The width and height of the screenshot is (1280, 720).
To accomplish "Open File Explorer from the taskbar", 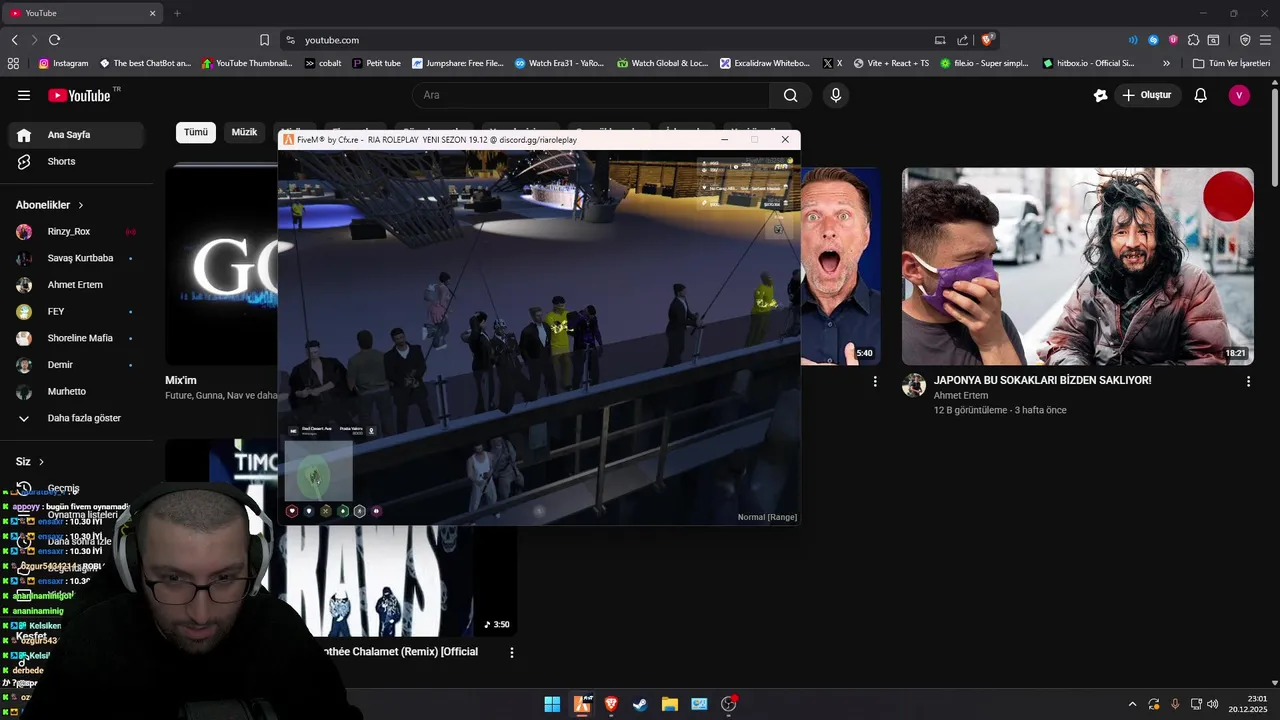I will pyautogui.click(x=670, y=704).
